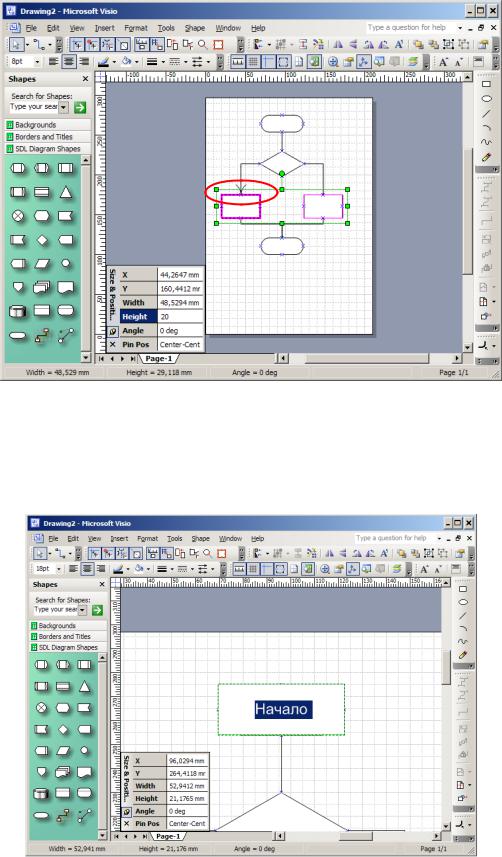
Task: Choose stacked documents shape in upper stencil
Action: [x=42, y=287]
